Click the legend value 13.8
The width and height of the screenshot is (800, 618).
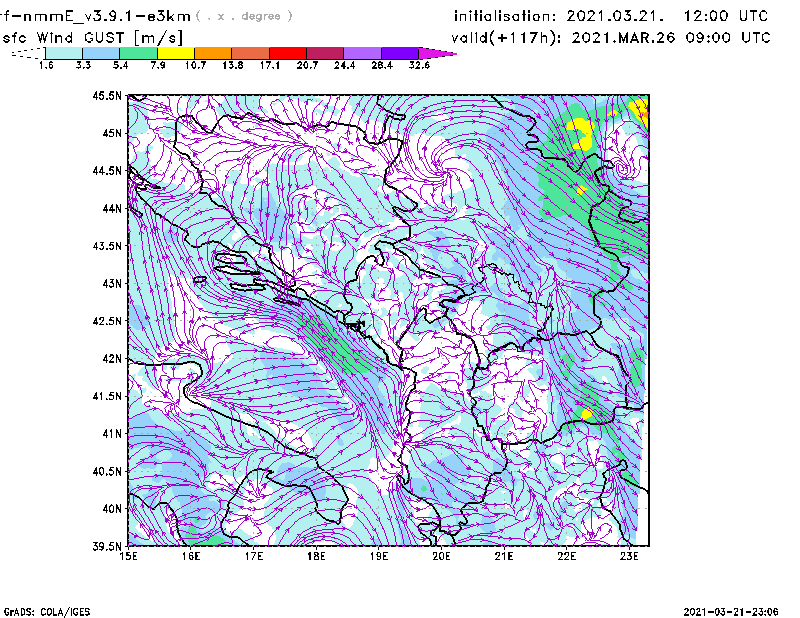coord(232,65)
